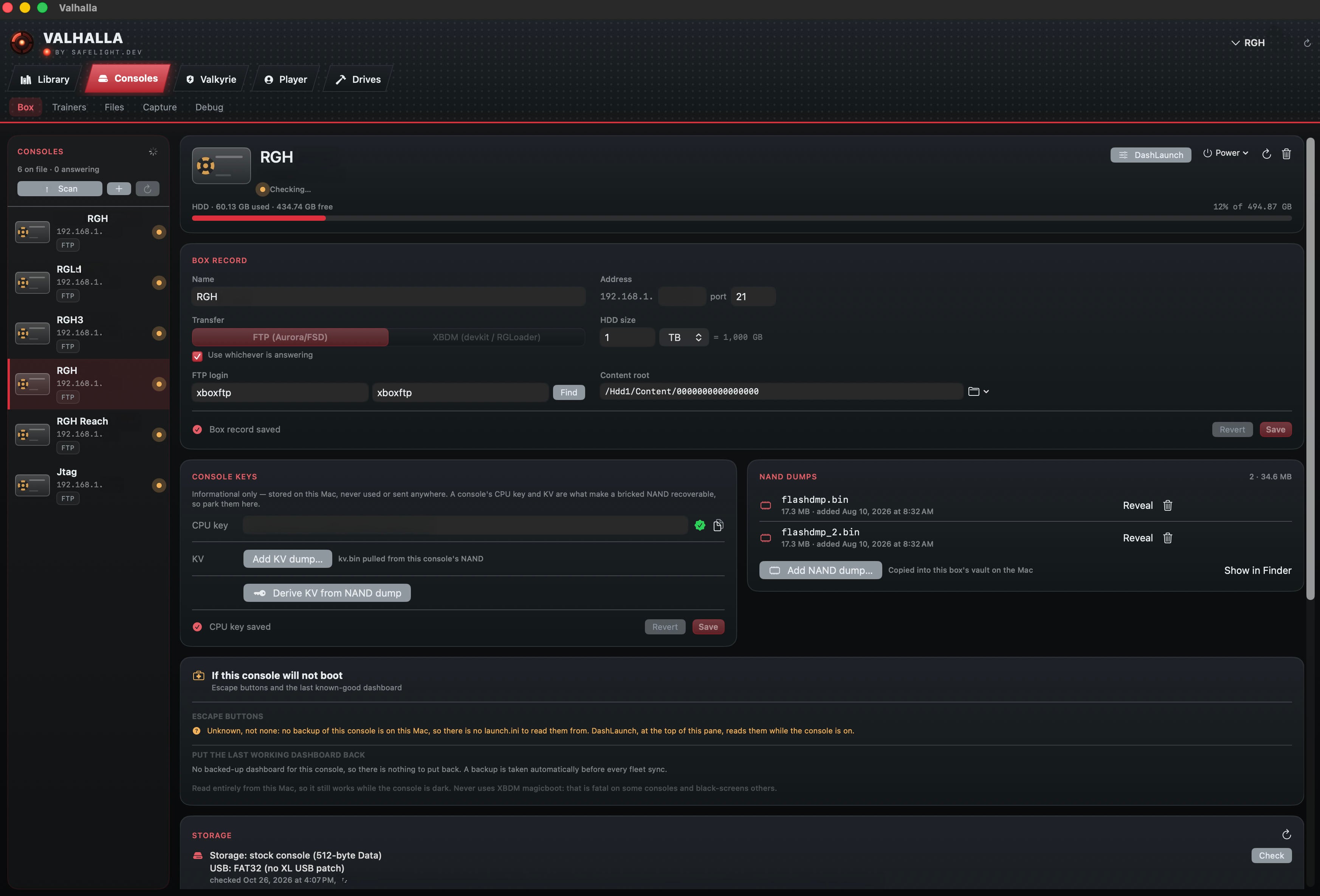Click the top-right window refresh icon
Screen dimensions: 1320x896
pyautogui.click(x=1307, y=43)
